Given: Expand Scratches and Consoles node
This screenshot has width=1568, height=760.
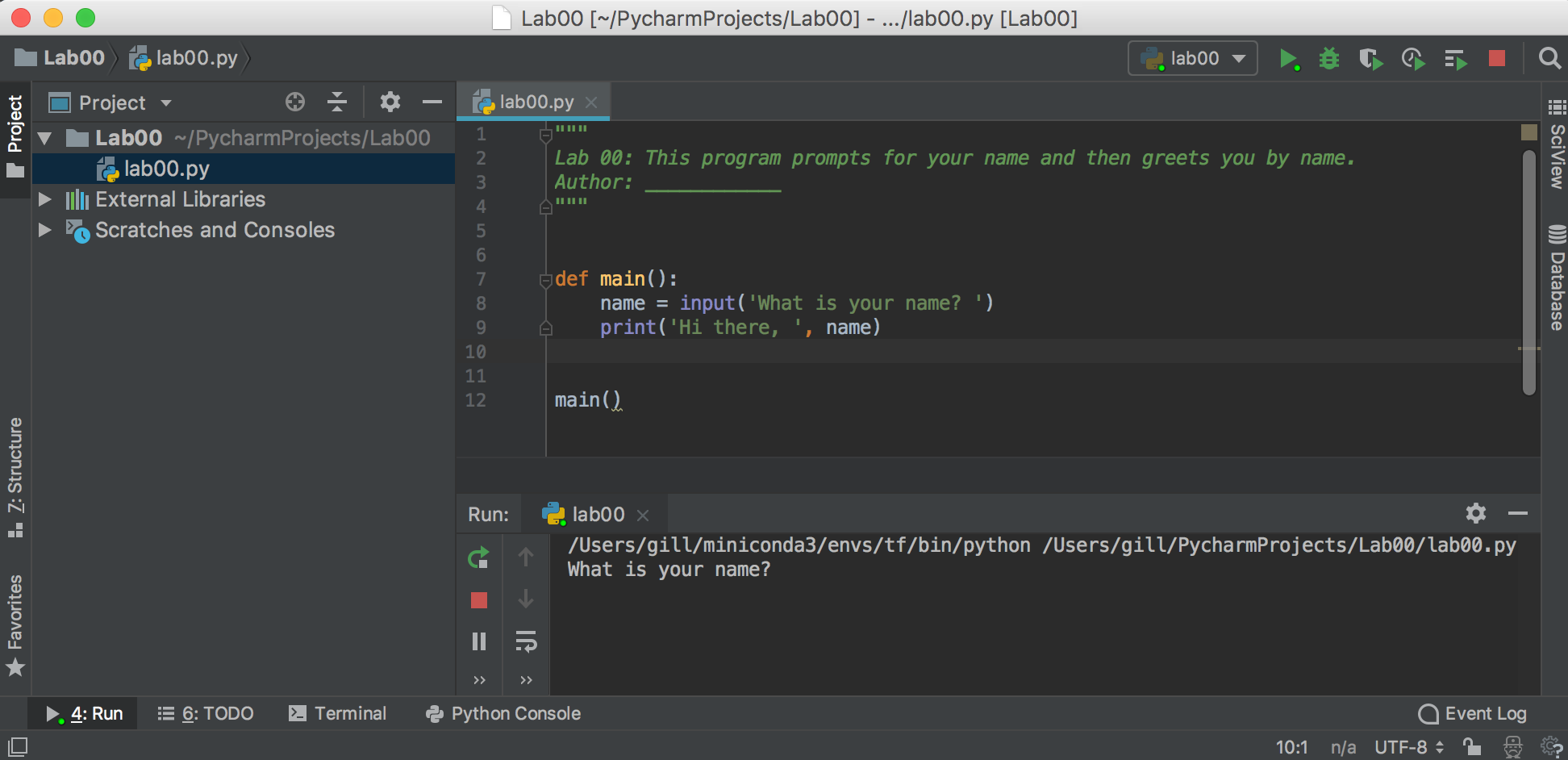Looking at the screenshot, I should (x=45, y=230).
